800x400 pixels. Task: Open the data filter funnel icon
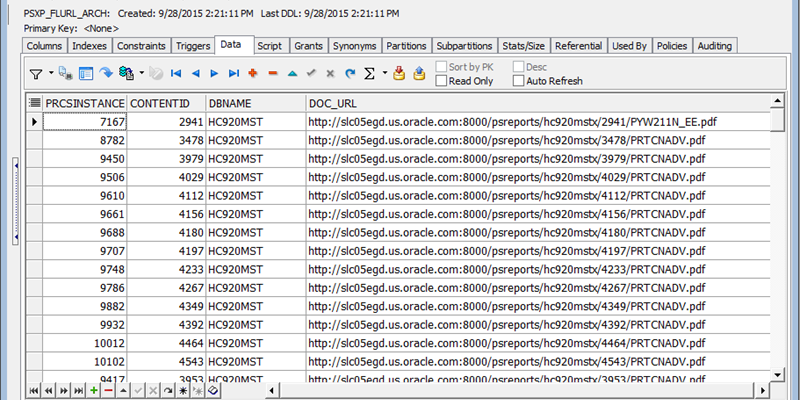point(36,74)
